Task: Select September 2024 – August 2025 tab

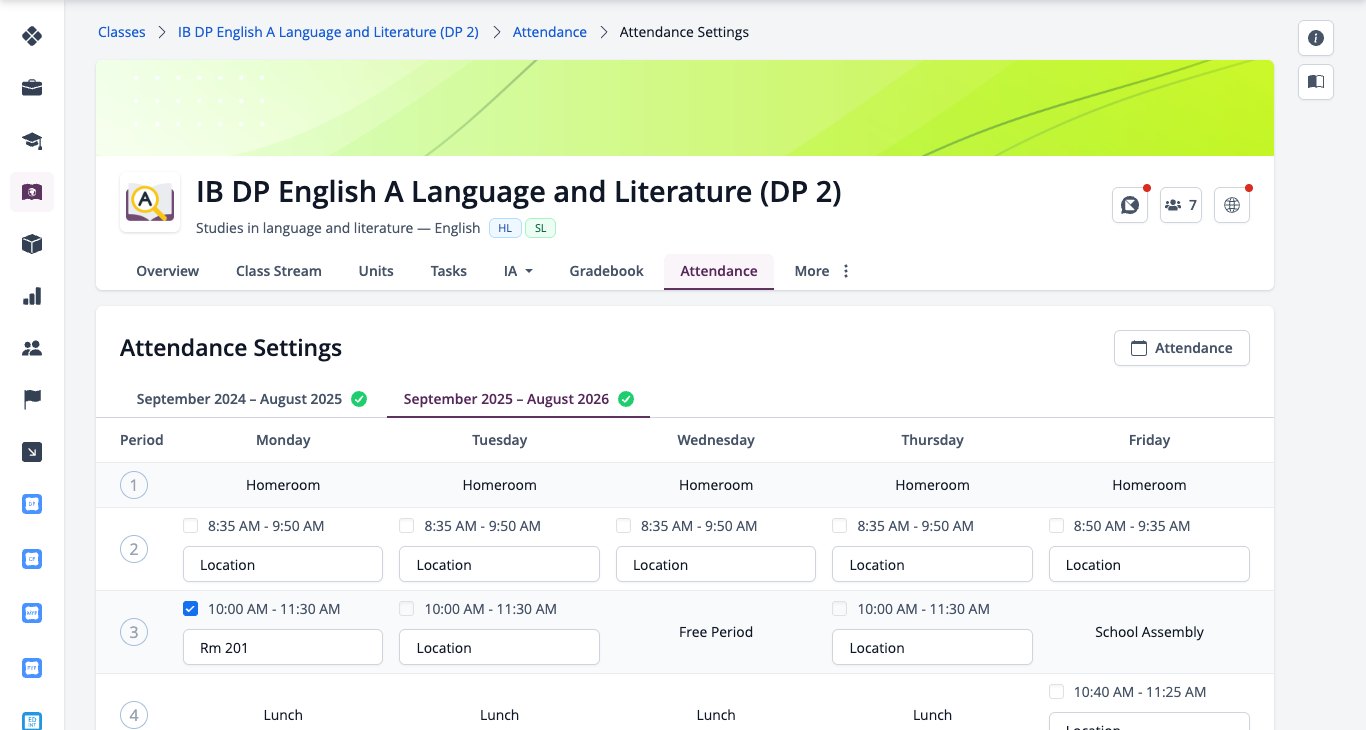Action: 251,399
